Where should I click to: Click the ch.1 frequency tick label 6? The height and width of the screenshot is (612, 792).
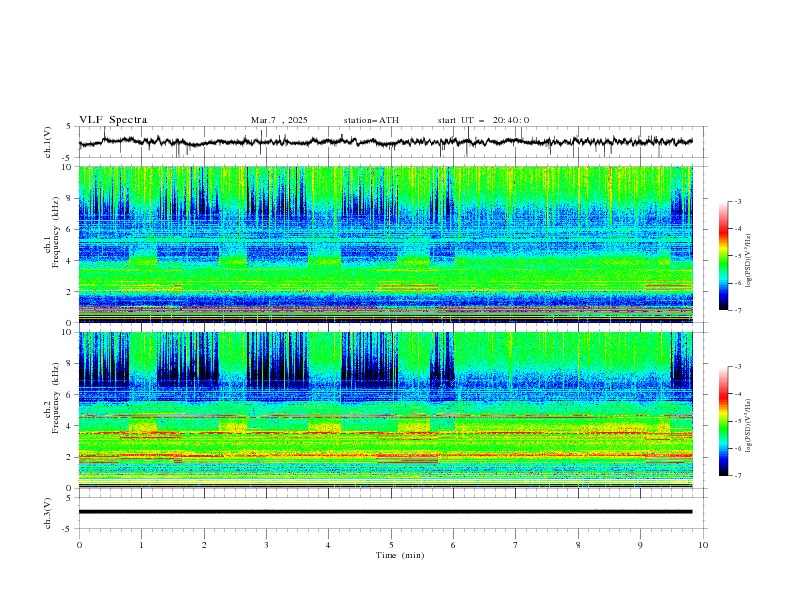[71, 229]
